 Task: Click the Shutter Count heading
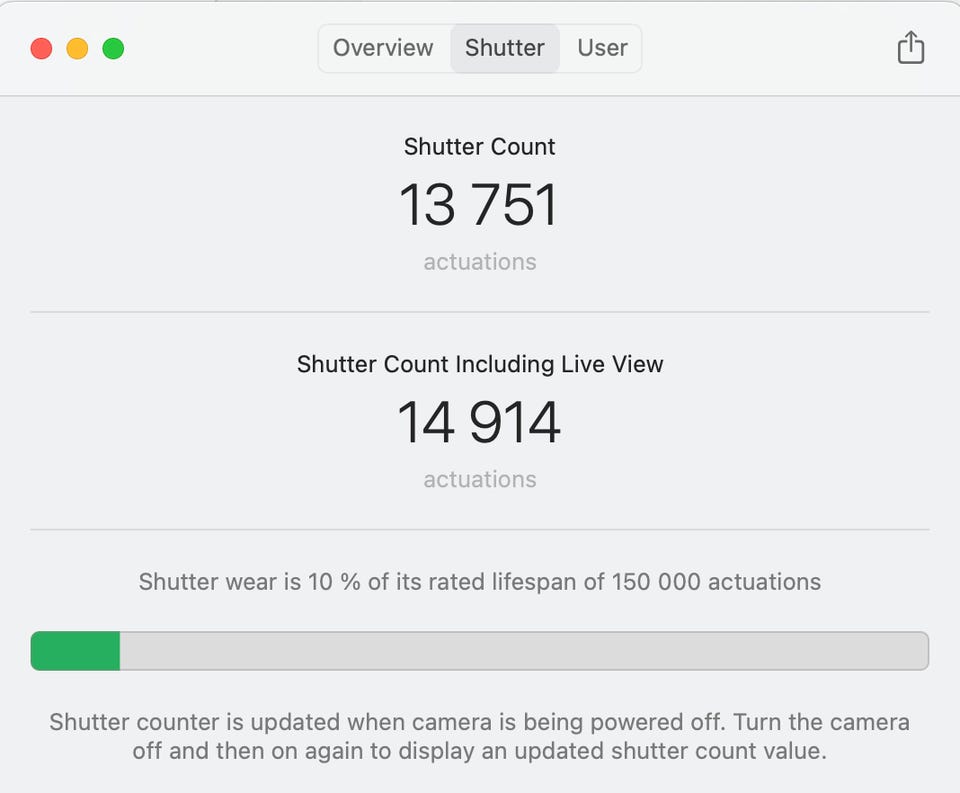coord(480,147)
